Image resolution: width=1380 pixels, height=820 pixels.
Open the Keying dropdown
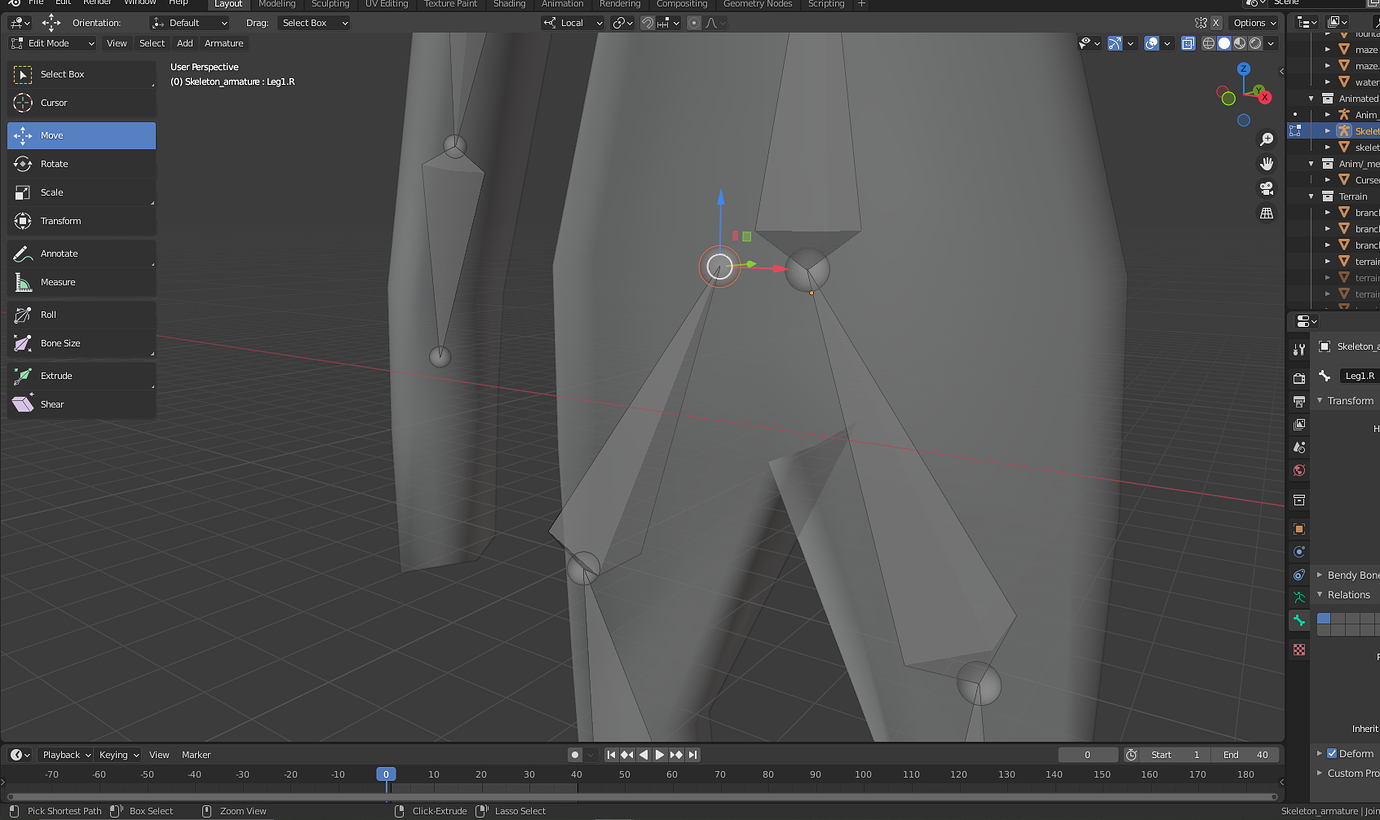[117, 755]
